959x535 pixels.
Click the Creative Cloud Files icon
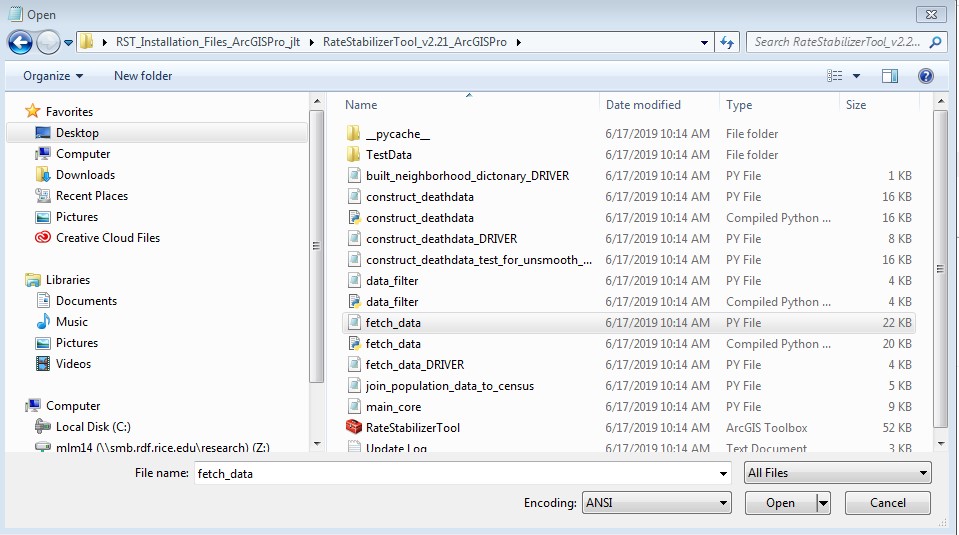(x=43, y=238)
